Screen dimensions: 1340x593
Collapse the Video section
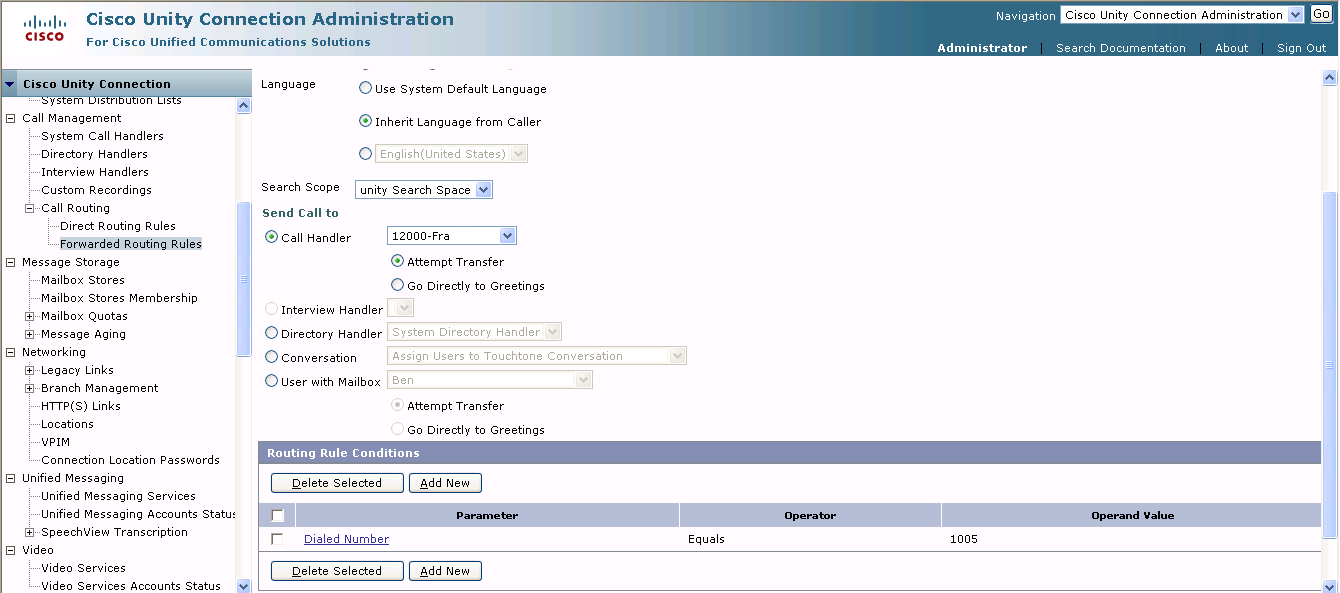(x=11, y=550)
